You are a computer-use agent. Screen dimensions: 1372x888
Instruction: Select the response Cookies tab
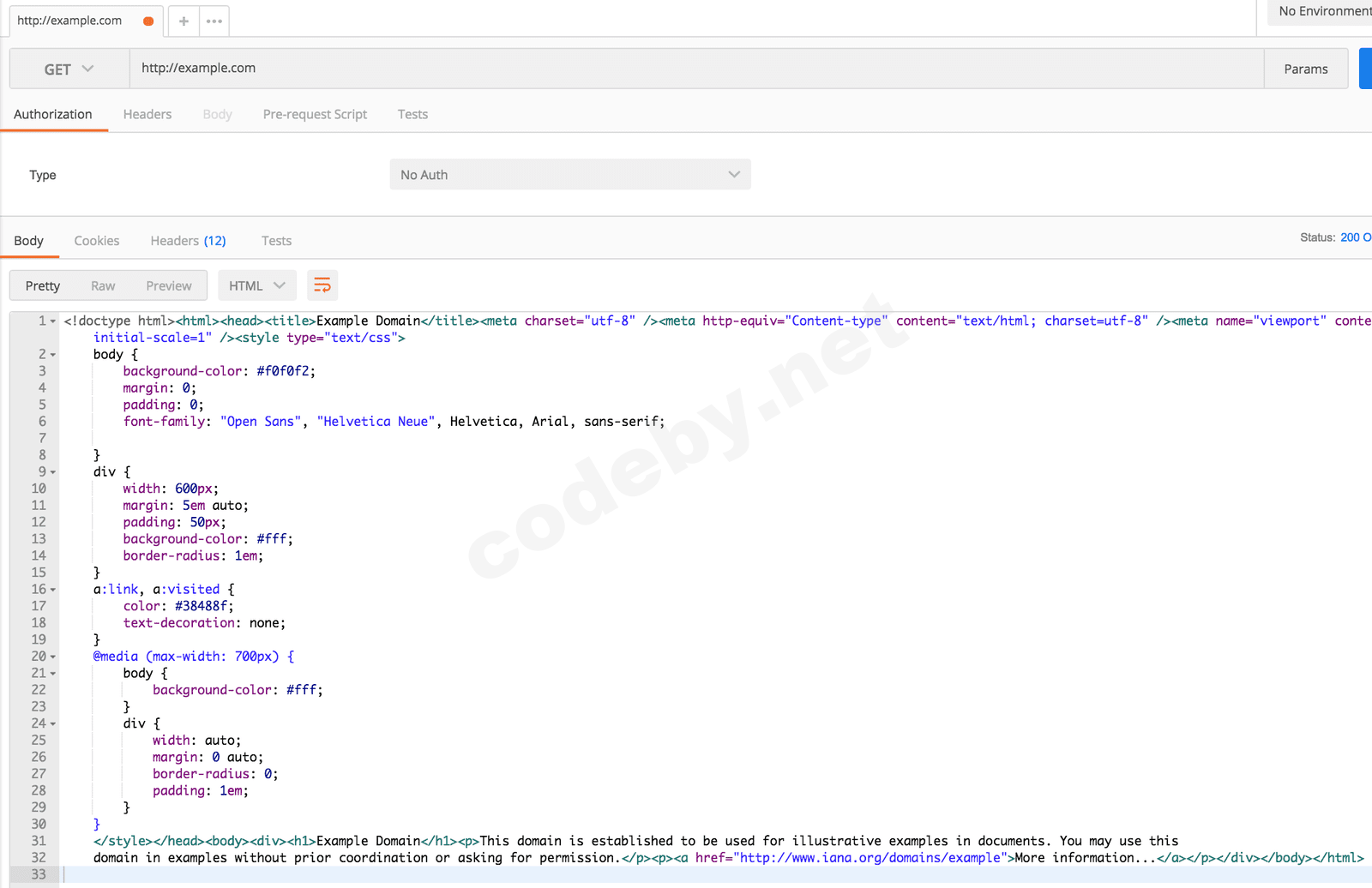(97, 241)
